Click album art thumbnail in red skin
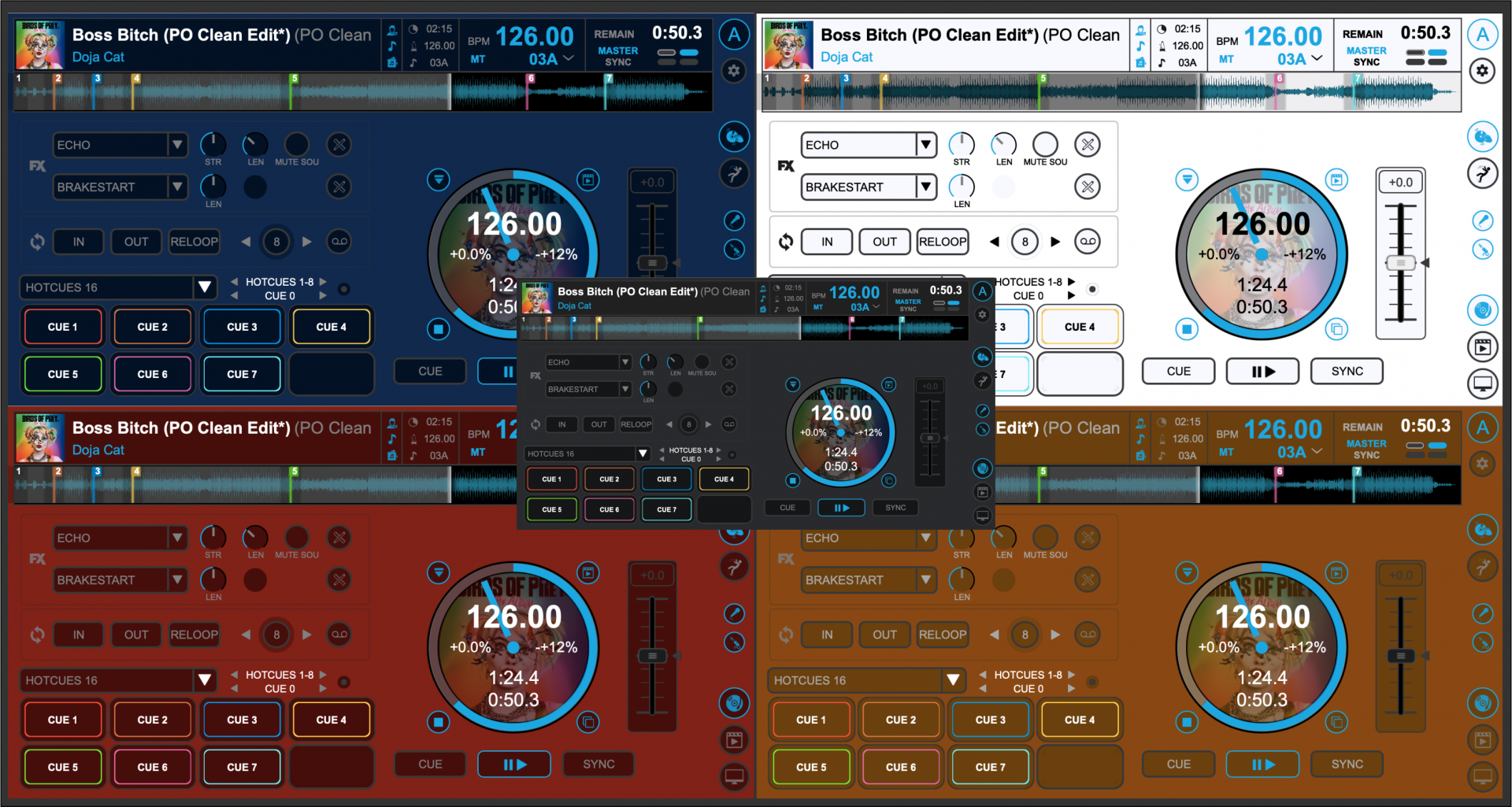Viewport: 1512px width, 807px height. pos(39,438)
